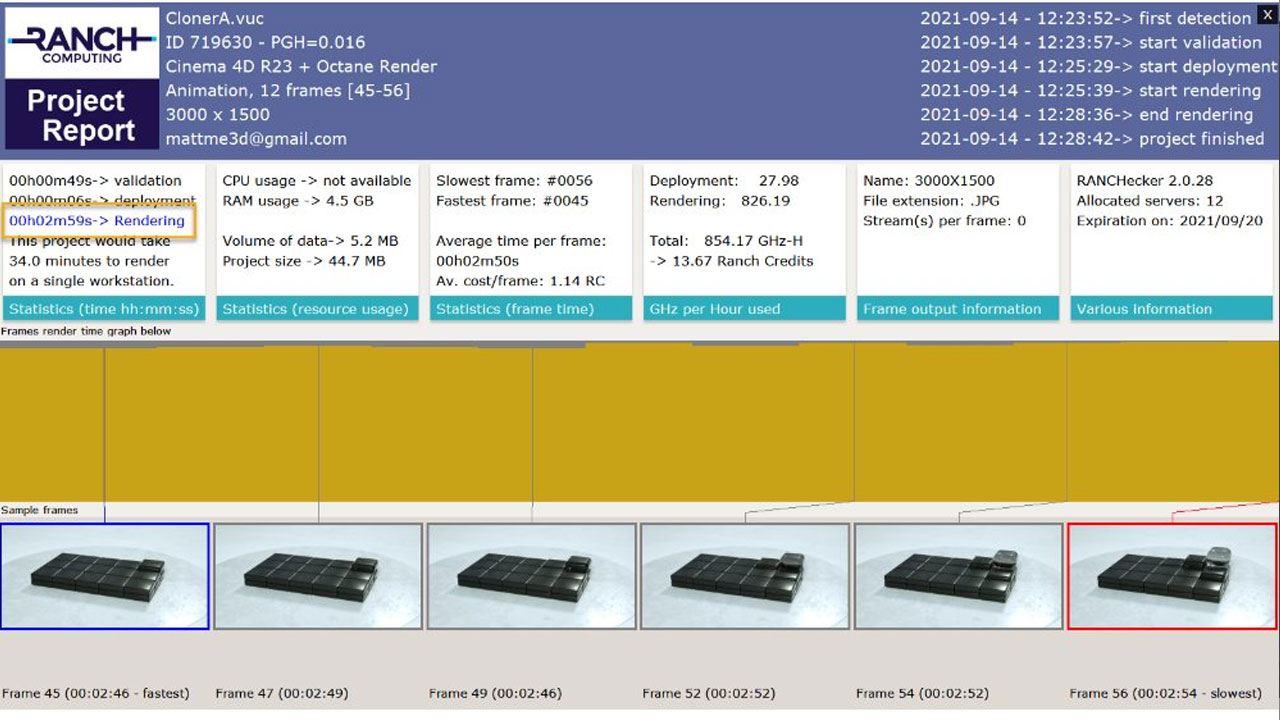
Task: Click the 'Frame 52 (00:02:52)' caption
Action: click(709, 693)
